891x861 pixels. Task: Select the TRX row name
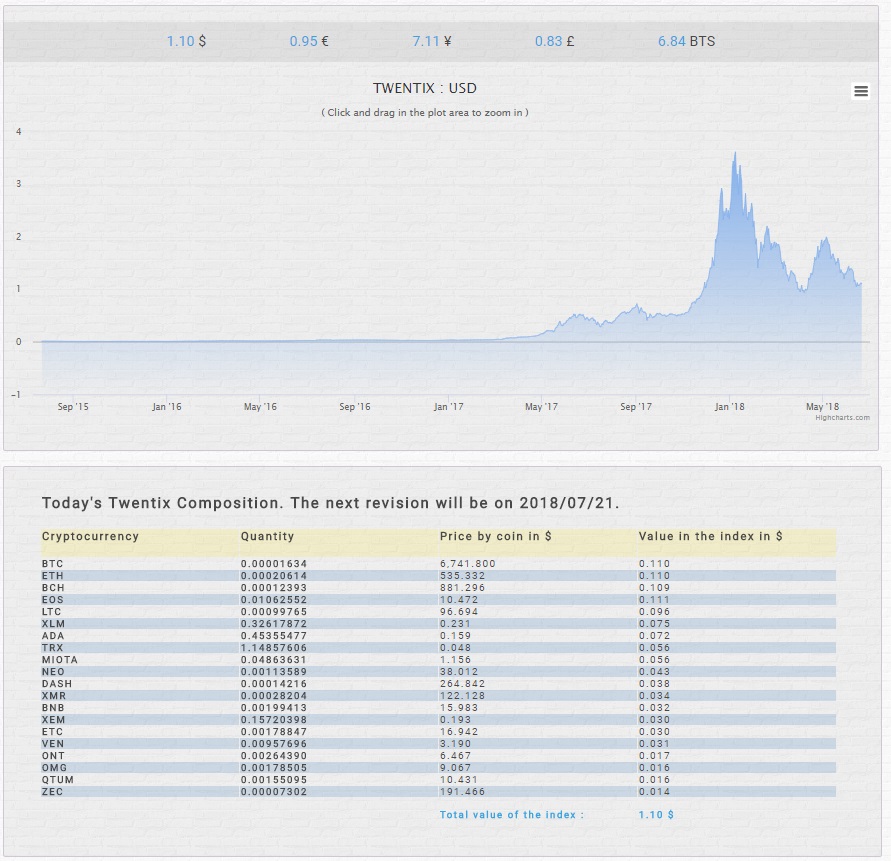tap(52, 647)
